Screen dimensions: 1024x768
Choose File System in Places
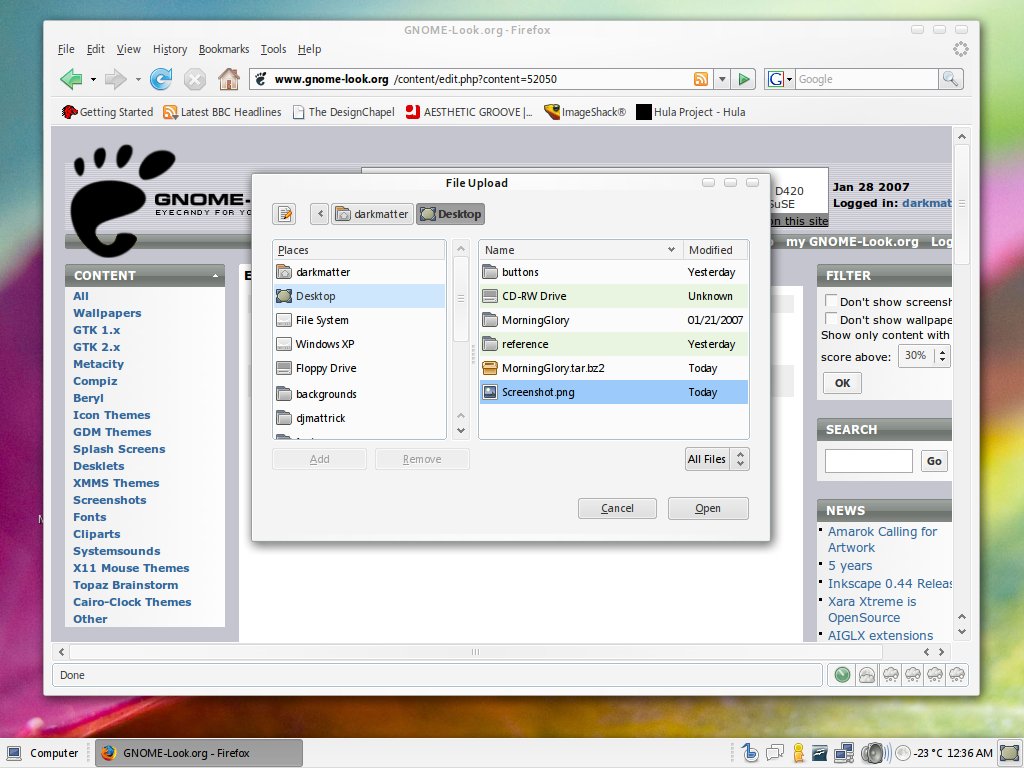pyautogui.click(x=359, y=320)
